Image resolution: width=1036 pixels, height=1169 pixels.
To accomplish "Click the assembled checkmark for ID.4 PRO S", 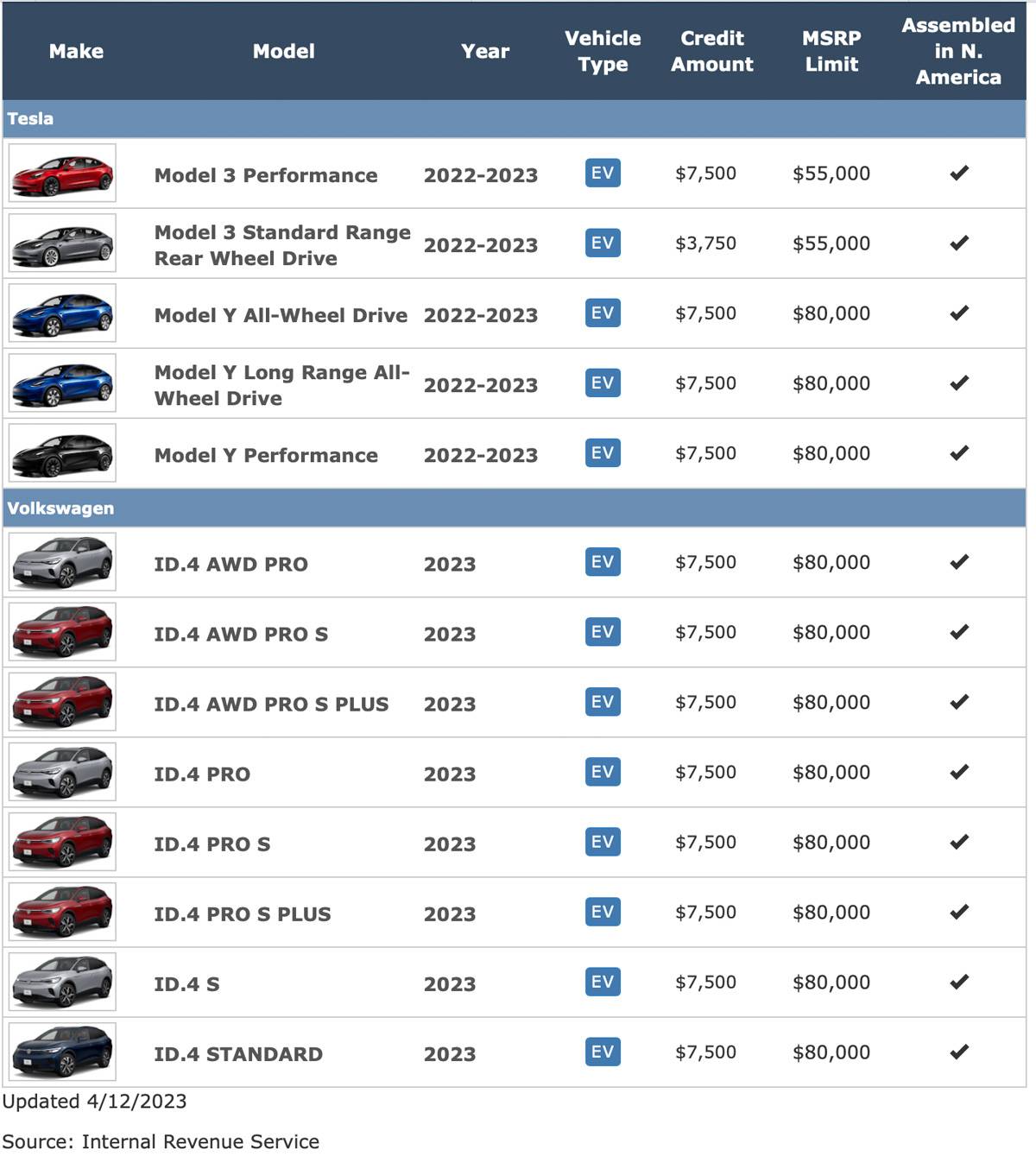I will [959, 841].
